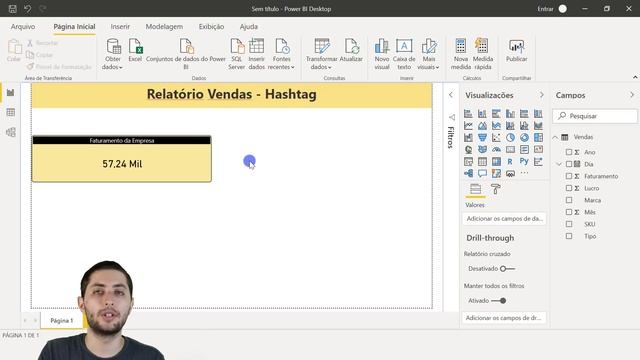Toggle the Manter todos os filtros switch

499,301
